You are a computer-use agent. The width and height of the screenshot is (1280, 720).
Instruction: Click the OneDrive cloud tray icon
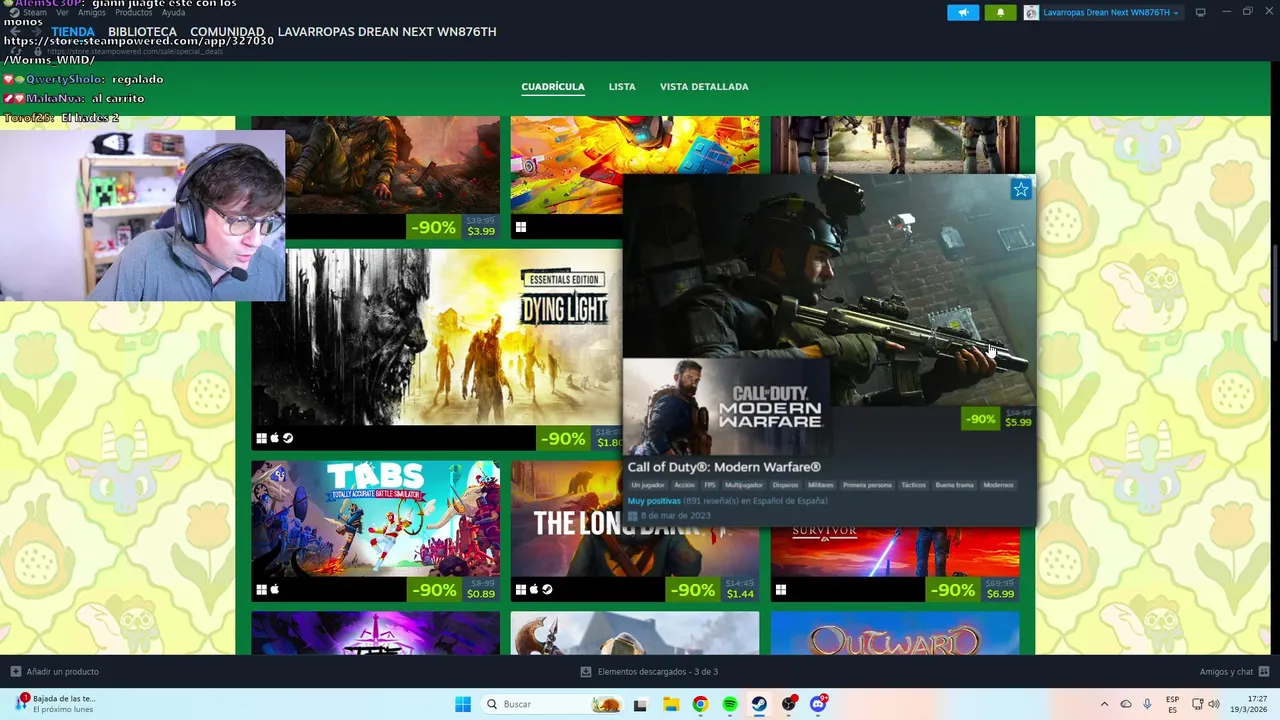[x=1126, y=704]
